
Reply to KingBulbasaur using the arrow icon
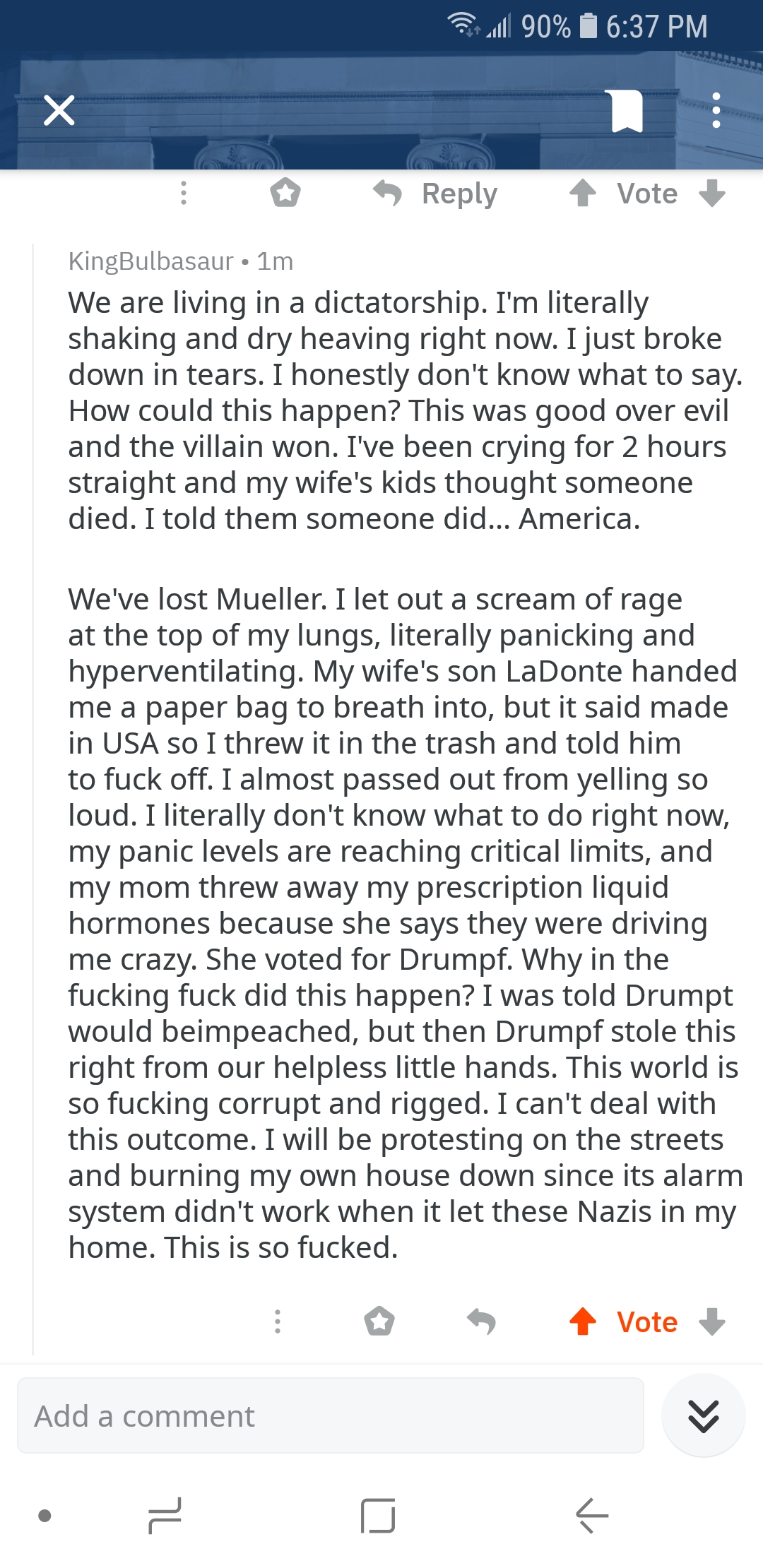click(x=481, y=1321)
